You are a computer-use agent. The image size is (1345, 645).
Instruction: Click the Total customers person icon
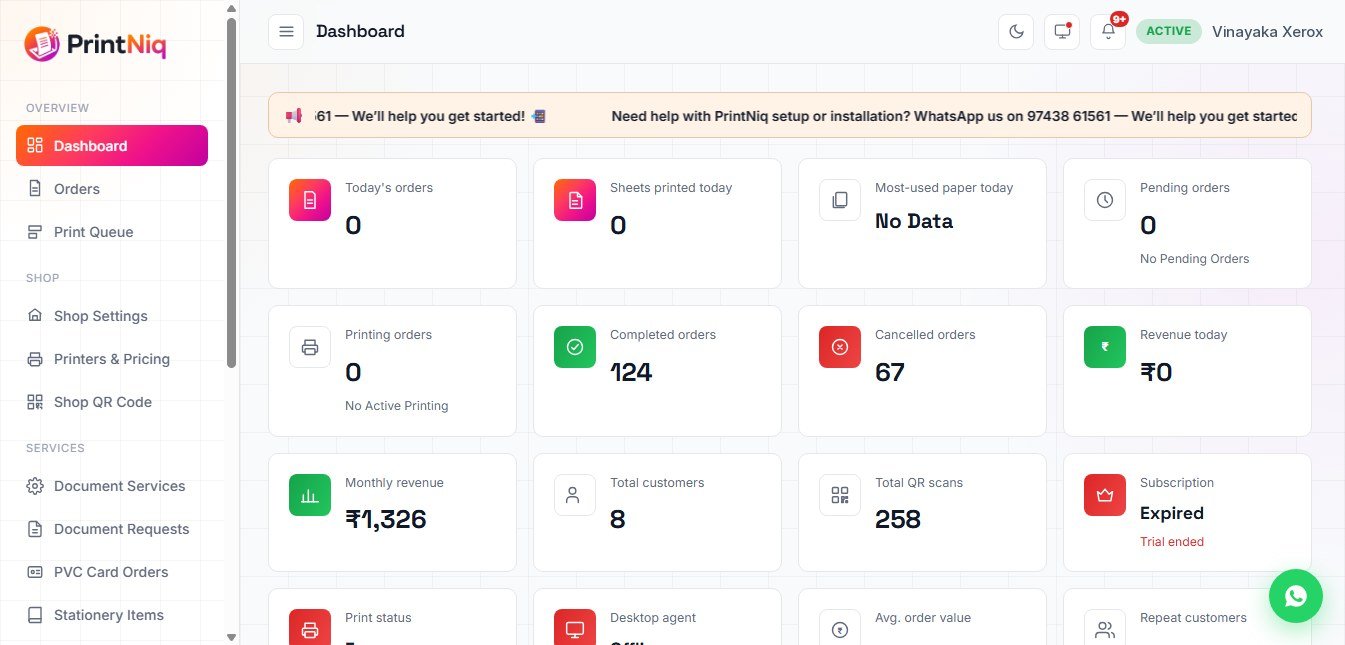pyautogui.click(x=575, y=495)
